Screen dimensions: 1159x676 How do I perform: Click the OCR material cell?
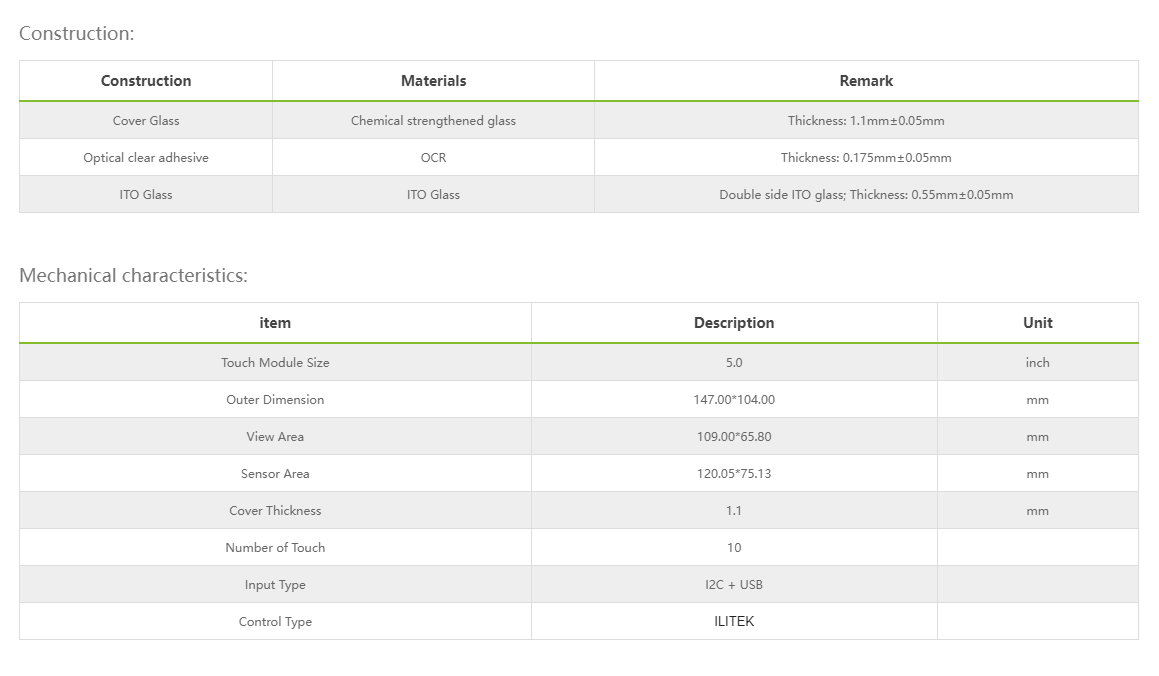point(433,158)
